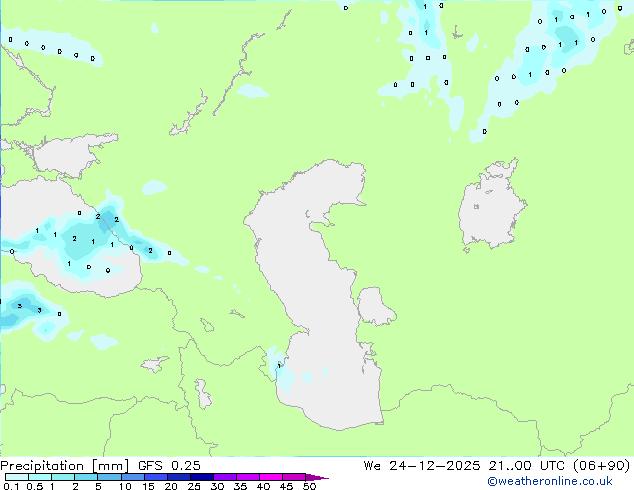The height and width of the screenshot is (490, 634).
Task: Select the 40–45 mm magenta legend swatch
Action: click(x=271, y=477)
